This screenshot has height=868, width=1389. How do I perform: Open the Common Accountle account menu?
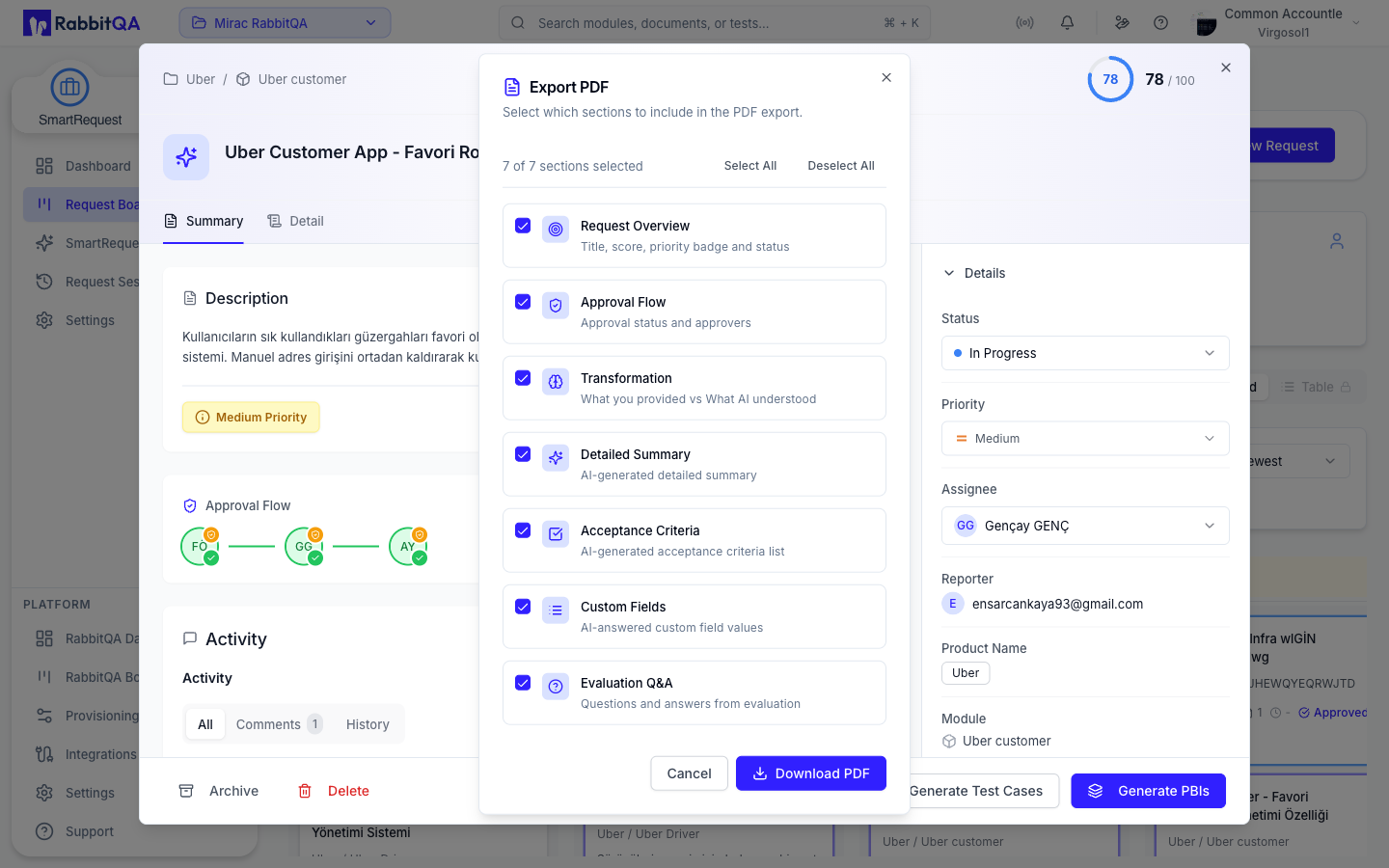1278,23
